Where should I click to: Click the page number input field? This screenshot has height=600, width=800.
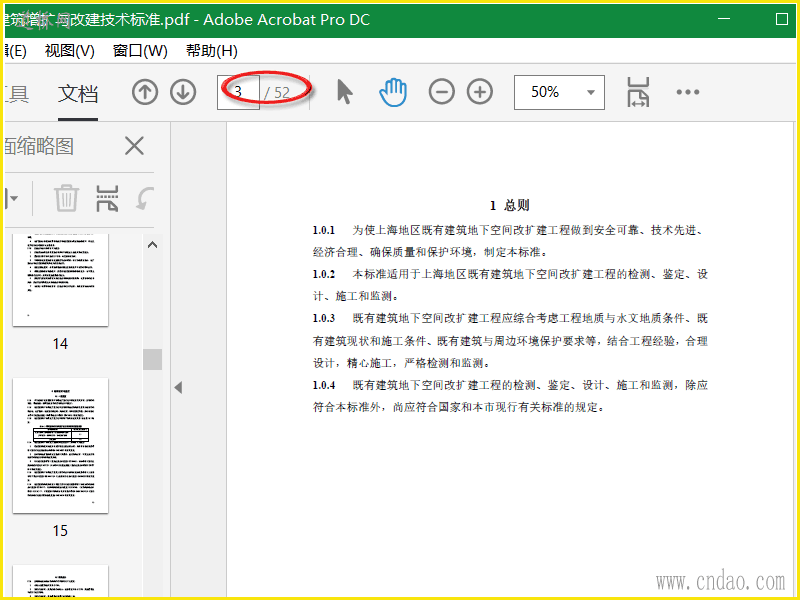point(238,92)
